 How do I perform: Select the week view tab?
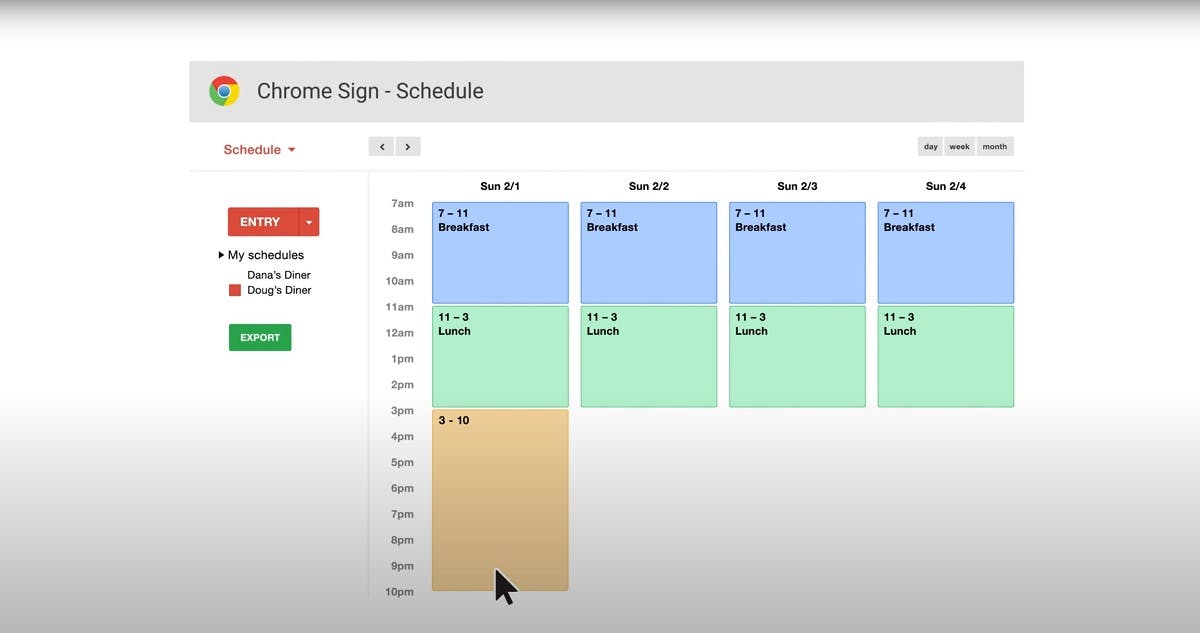(x=958, y=146)
